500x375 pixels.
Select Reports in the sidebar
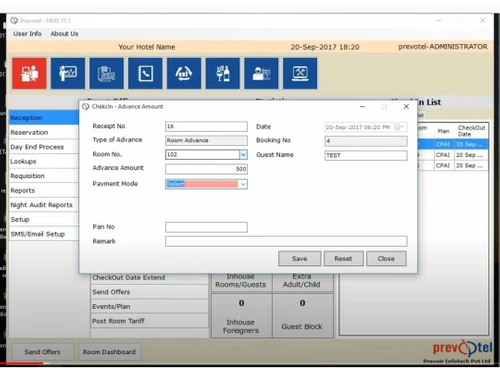(x=44, y=190)
